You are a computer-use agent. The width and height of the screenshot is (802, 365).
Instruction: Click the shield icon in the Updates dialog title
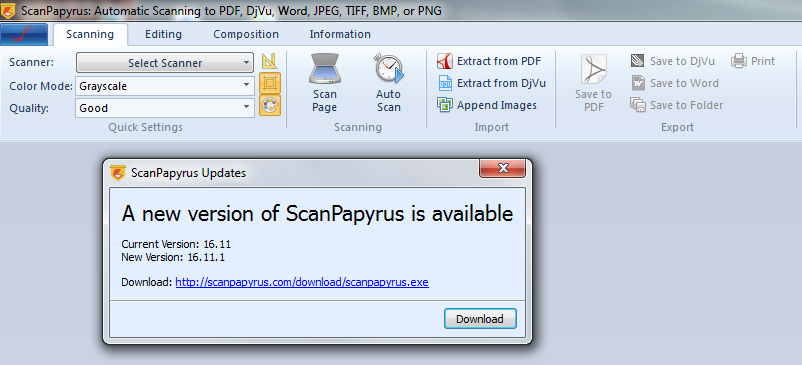pyautogui.click(x=118, y=173)
